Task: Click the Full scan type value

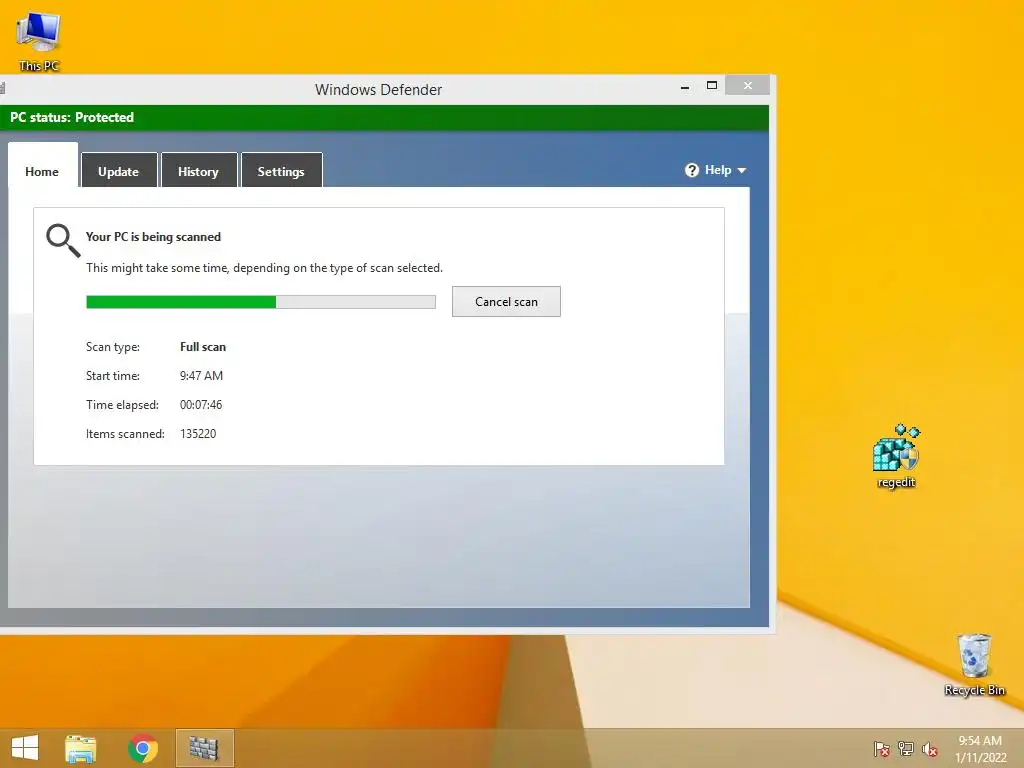Action: [x=203, y=347]
